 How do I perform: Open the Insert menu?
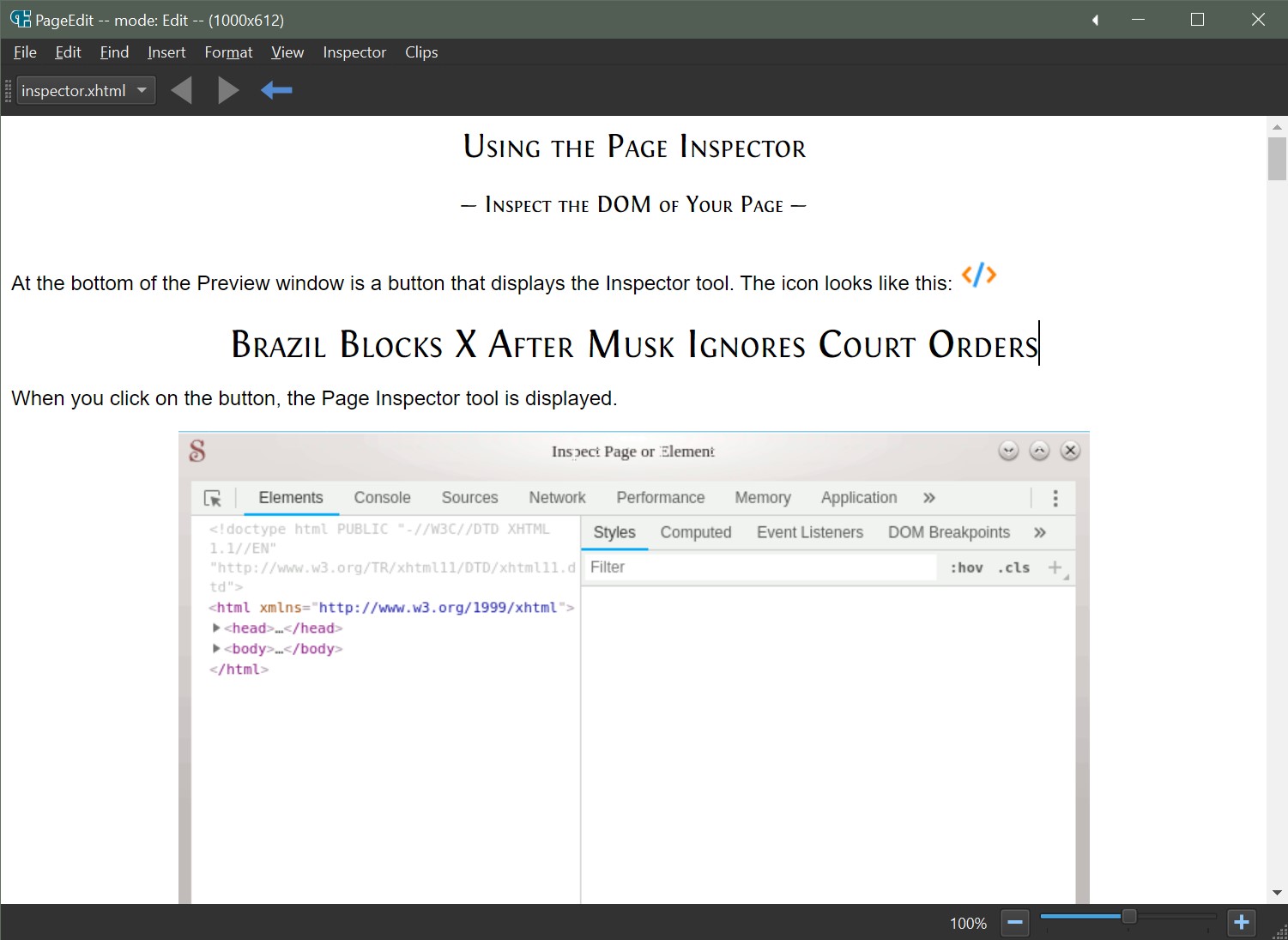(x=166, y=52)
